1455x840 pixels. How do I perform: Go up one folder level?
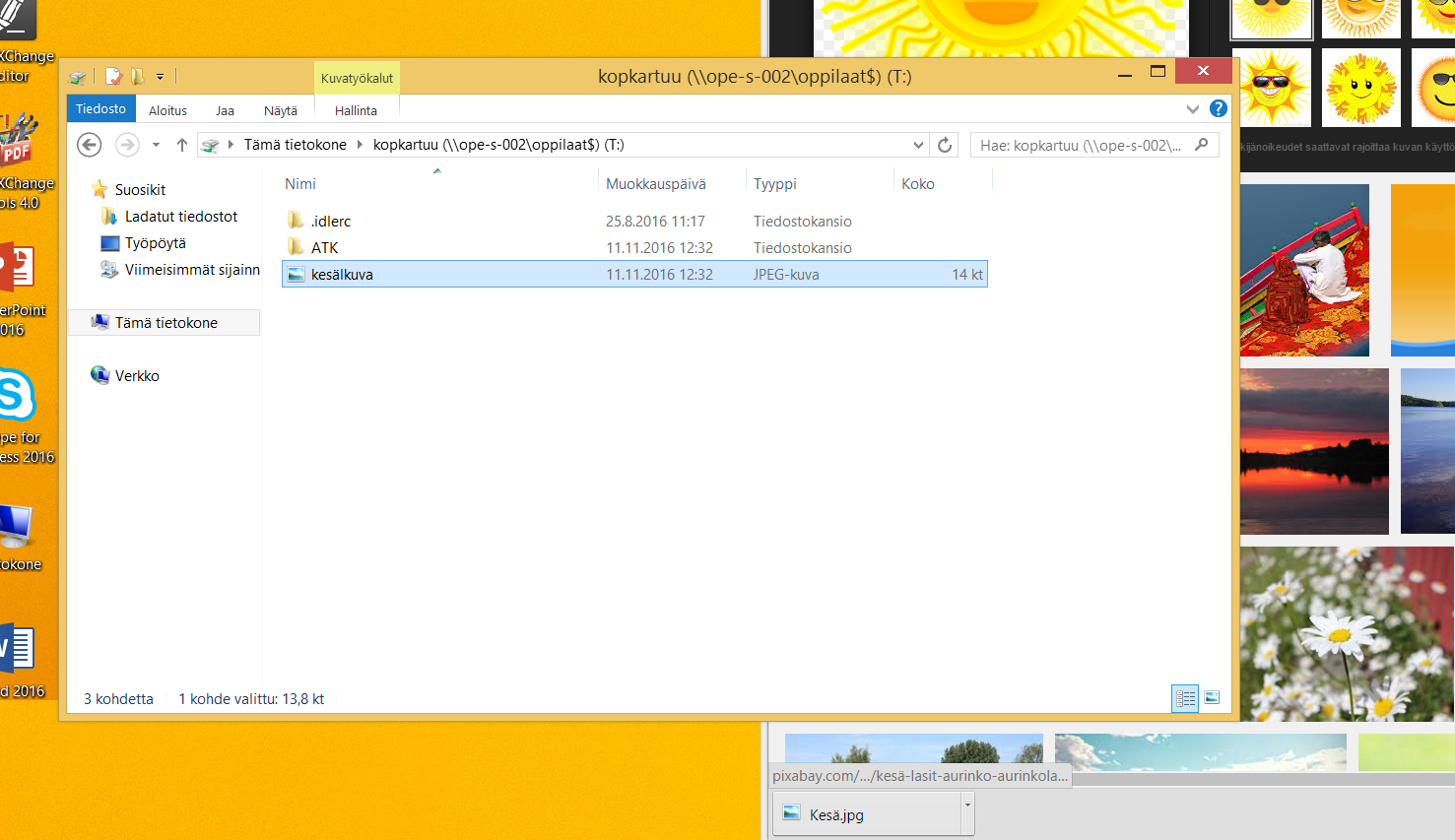pos(182,145)
